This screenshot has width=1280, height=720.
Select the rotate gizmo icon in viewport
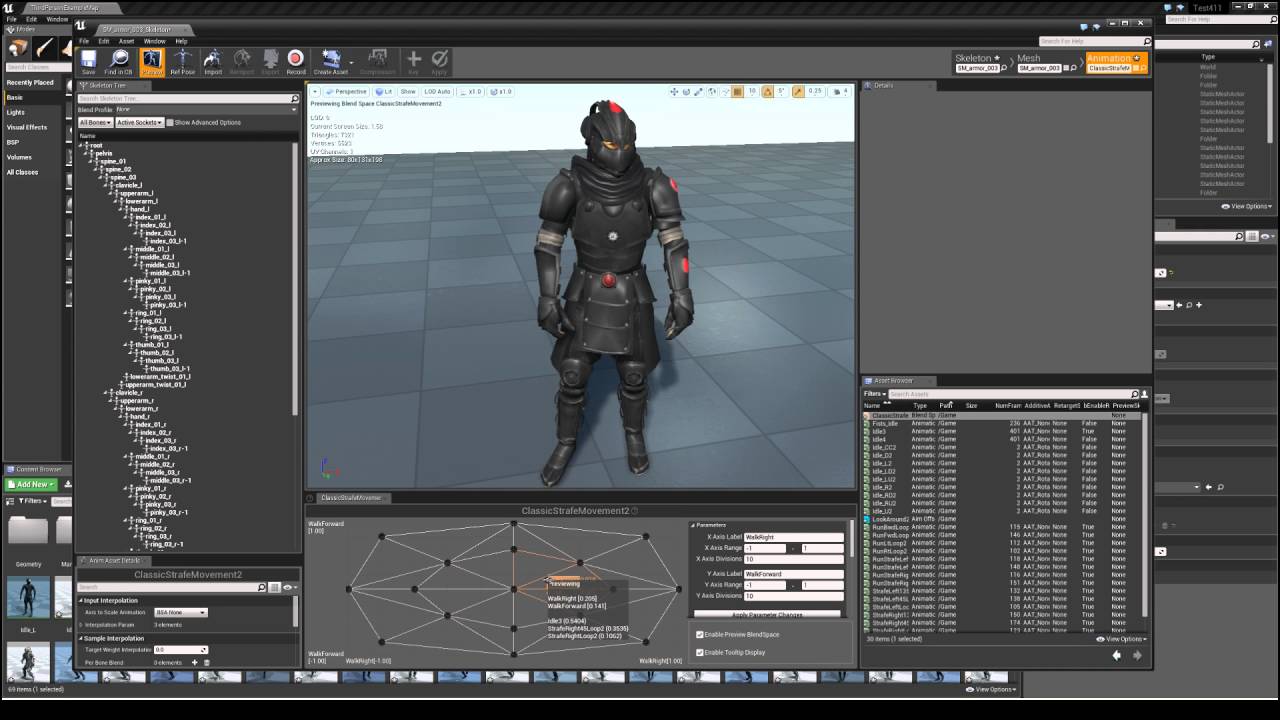[686, 92]
